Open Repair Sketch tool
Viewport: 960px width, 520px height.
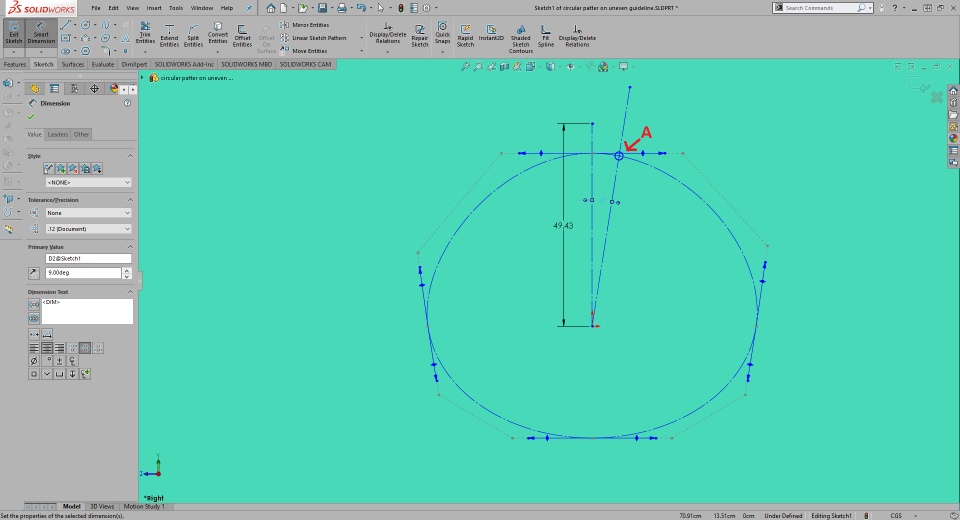pyautogui.click(x=419, y=36)
